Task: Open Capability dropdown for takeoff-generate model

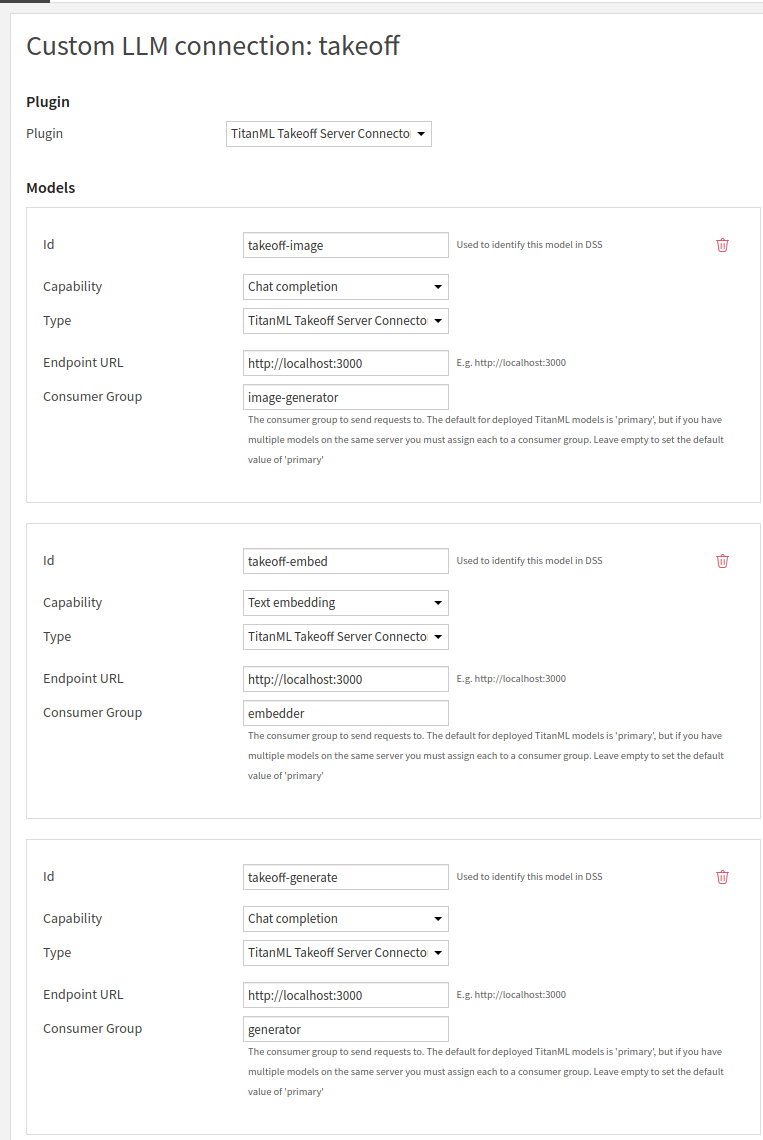Action: 345,919
